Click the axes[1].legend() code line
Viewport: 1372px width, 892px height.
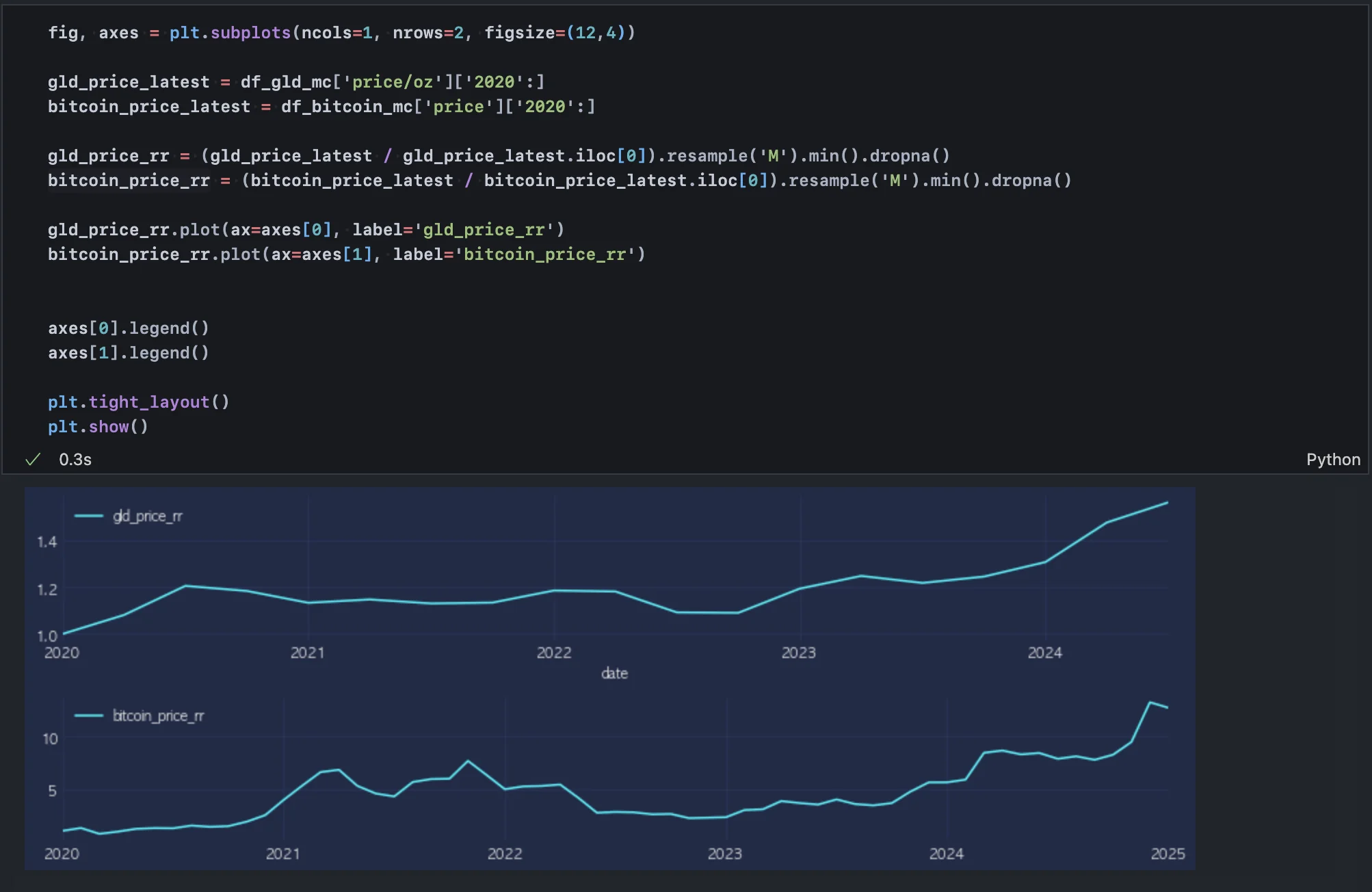click(x=128, y=353)
